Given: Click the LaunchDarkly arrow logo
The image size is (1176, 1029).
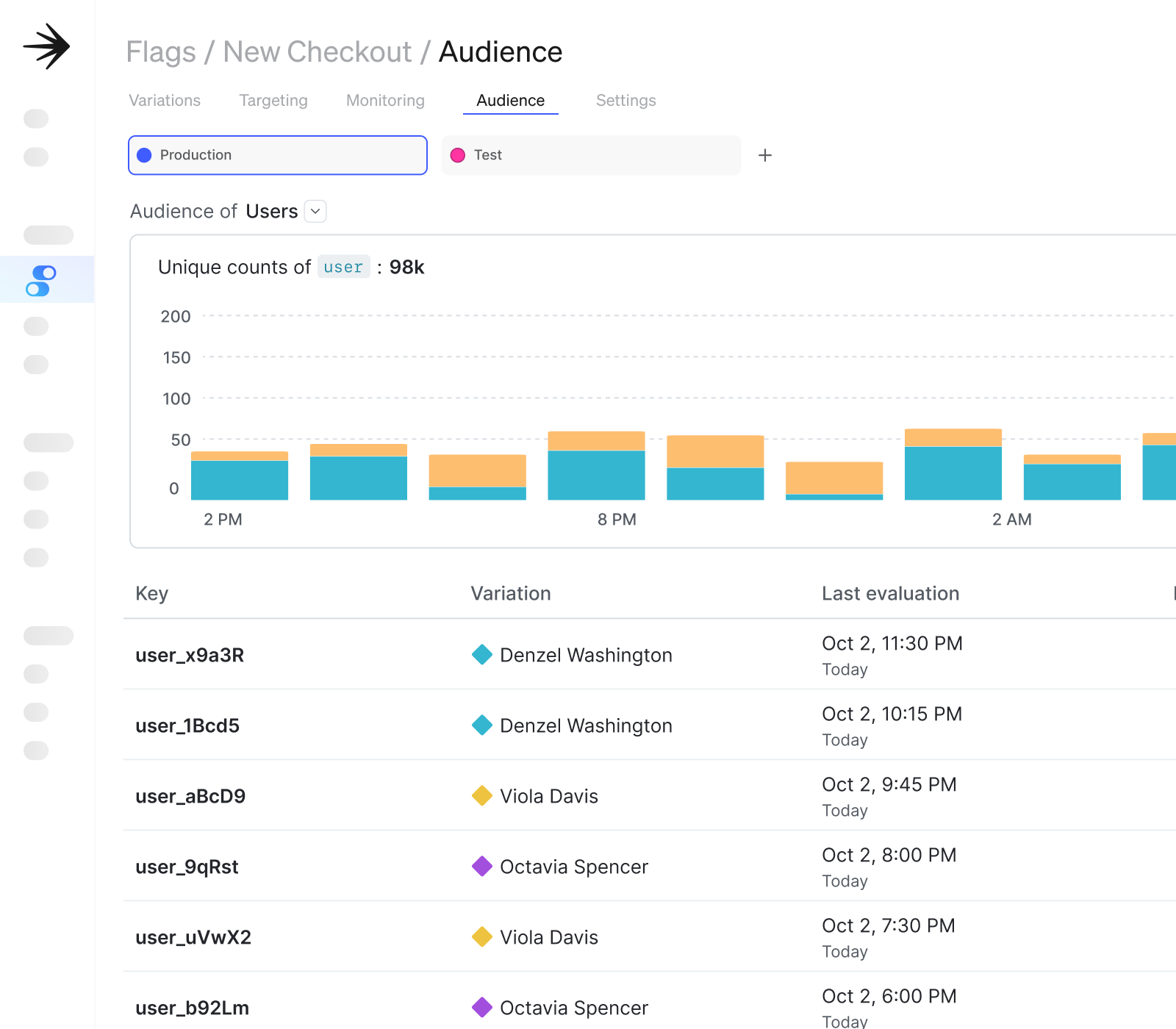Looking at the screenshot, I should (x=46, y=46).
